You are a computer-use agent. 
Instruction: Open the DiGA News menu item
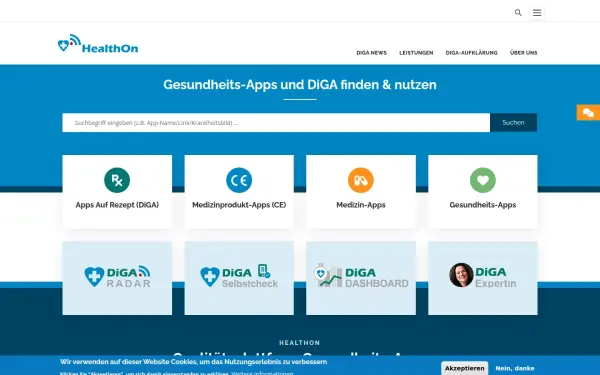point(372,53)
